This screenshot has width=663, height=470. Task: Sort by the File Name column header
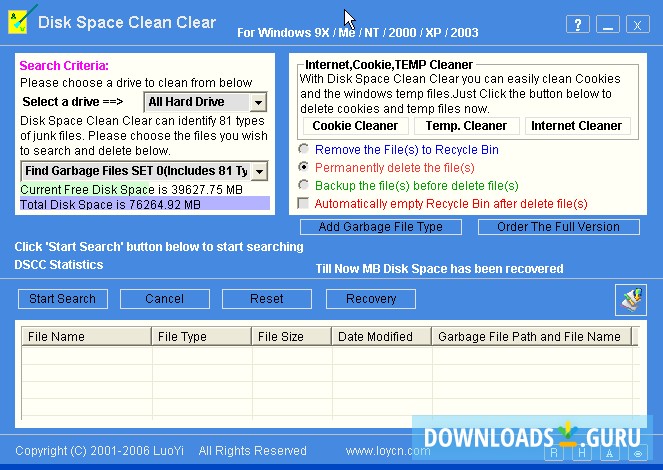click(x=86, y=336)
